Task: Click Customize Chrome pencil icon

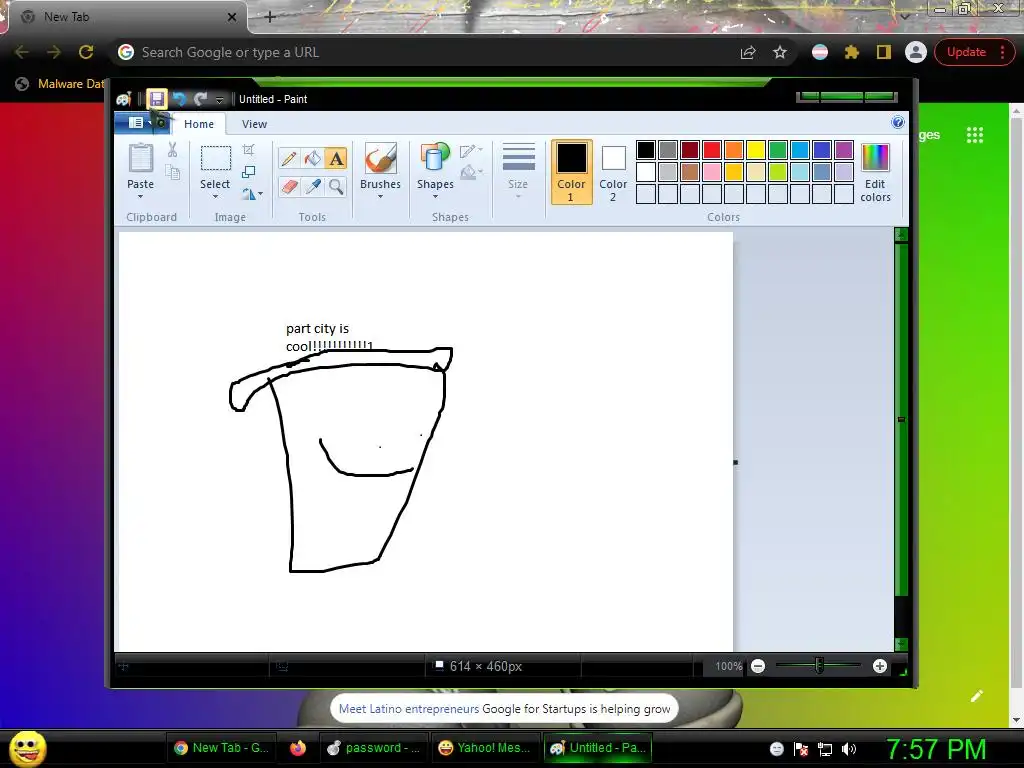Action: tap(976, 696)
